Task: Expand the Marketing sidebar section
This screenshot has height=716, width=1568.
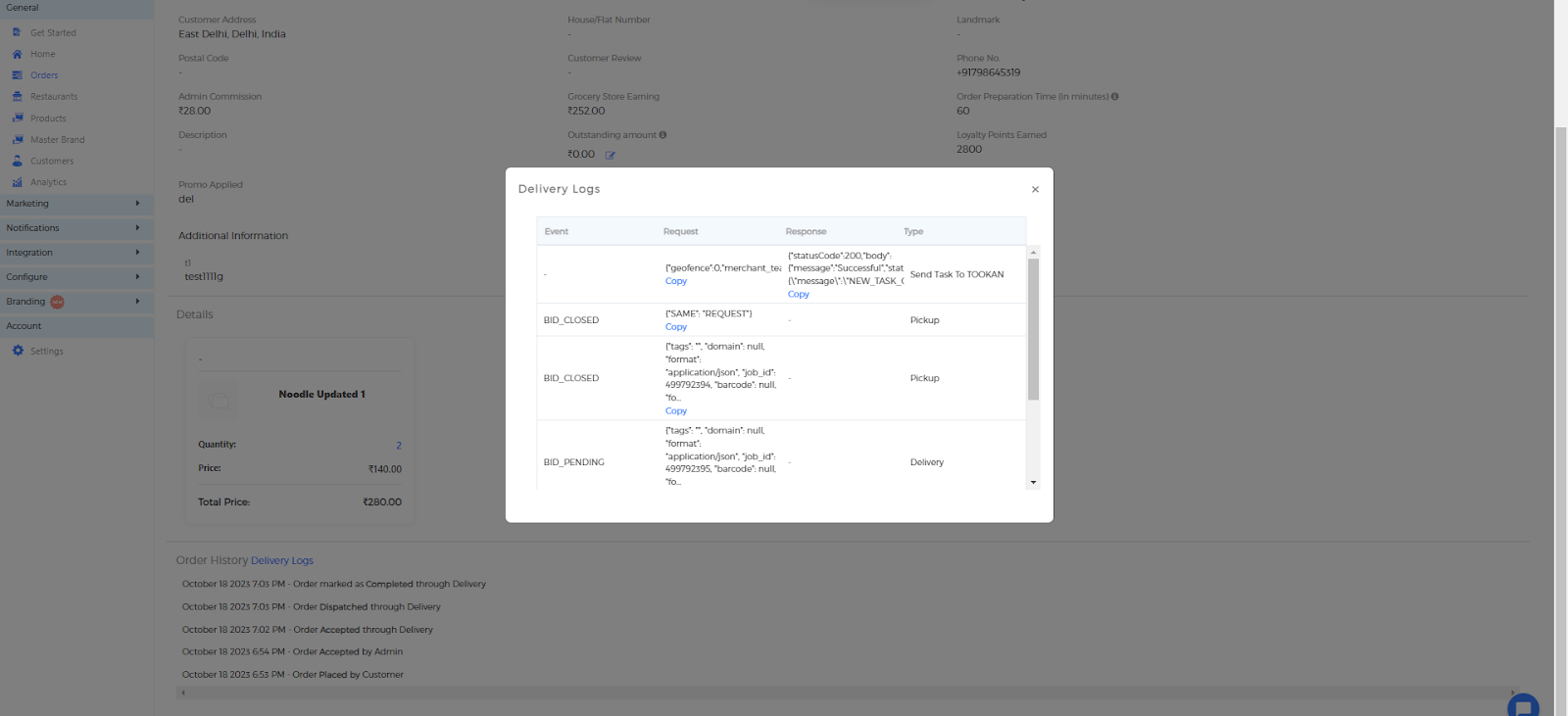Action: [x=76, y=204]
